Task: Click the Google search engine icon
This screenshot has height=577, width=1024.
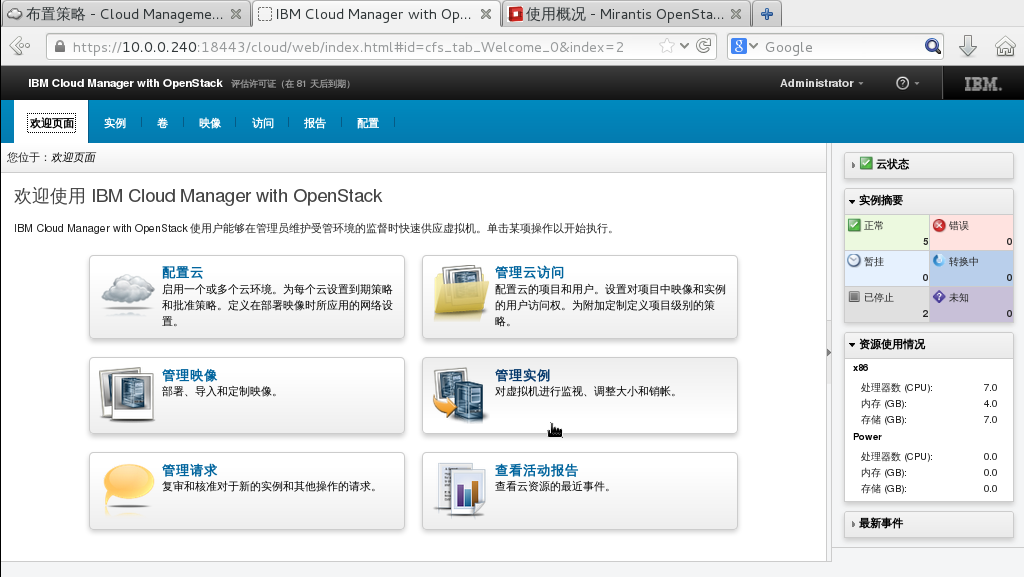Action: click(739, 46)
